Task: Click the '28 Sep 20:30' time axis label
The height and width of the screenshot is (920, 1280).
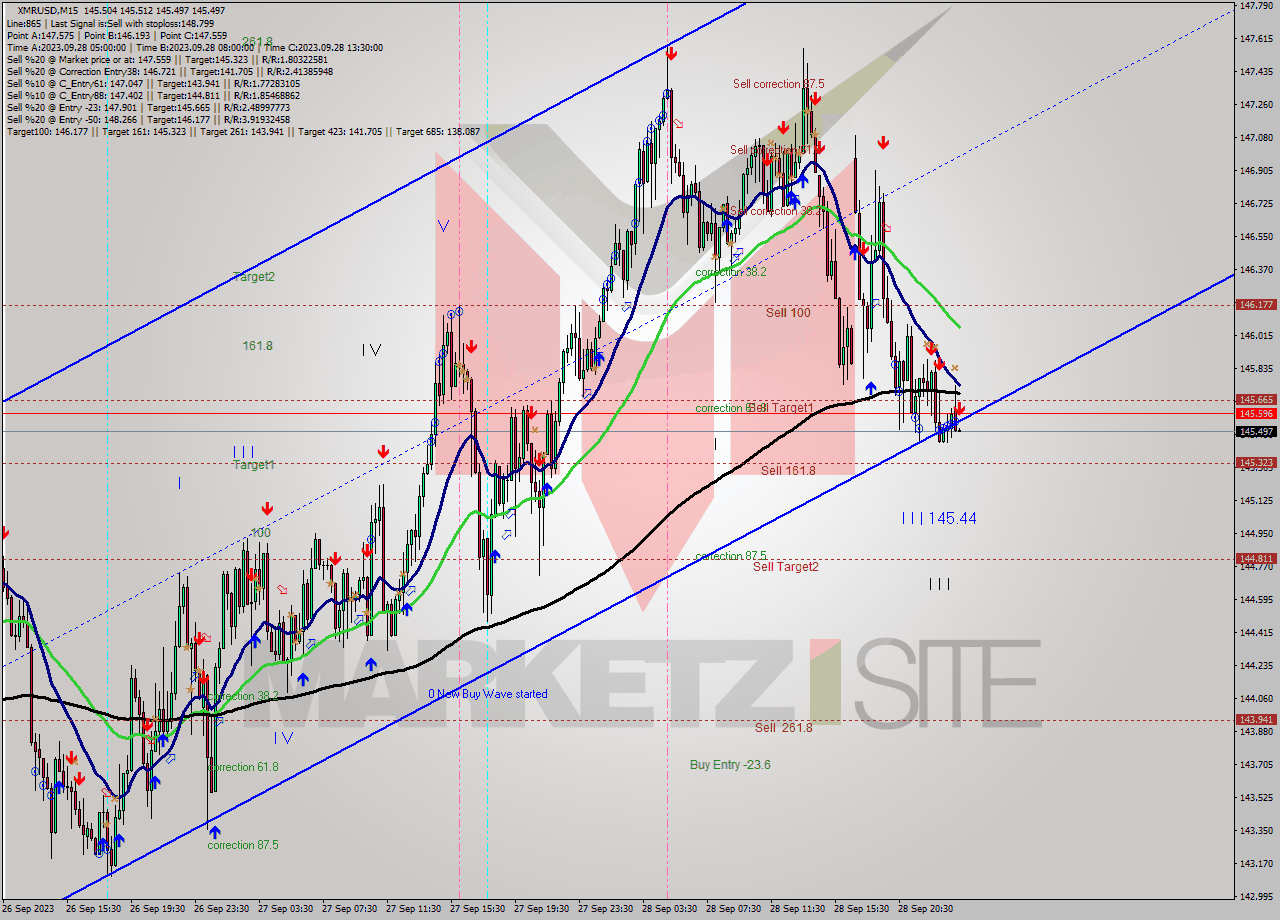Action: click(926, 909)
